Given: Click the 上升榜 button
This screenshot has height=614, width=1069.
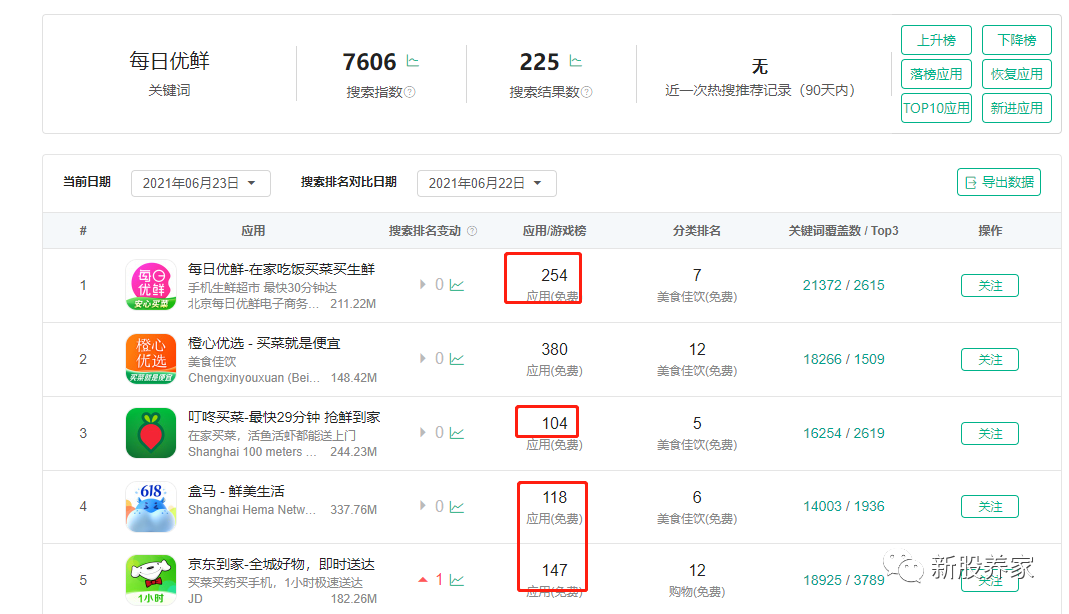Looking at the screenshot, I should tap(936, 40).
